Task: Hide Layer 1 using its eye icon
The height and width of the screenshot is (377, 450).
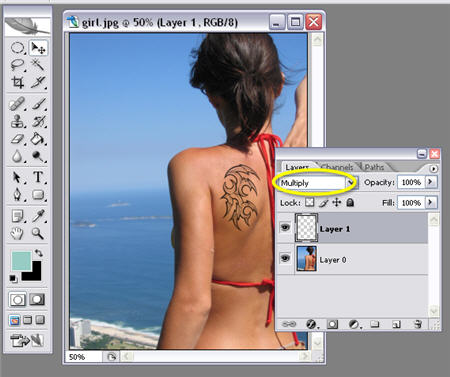Action: (x=285, y=228)
